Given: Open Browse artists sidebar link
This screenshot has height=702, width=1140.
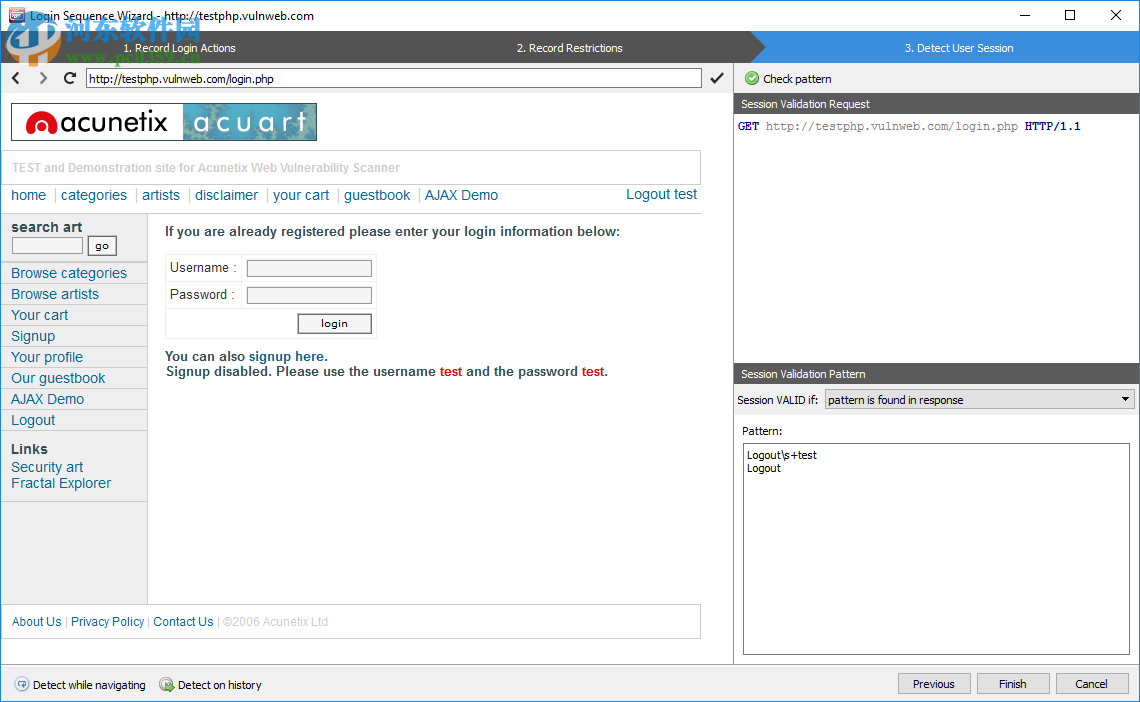Looking at the screenshot, I should [55, 294].
